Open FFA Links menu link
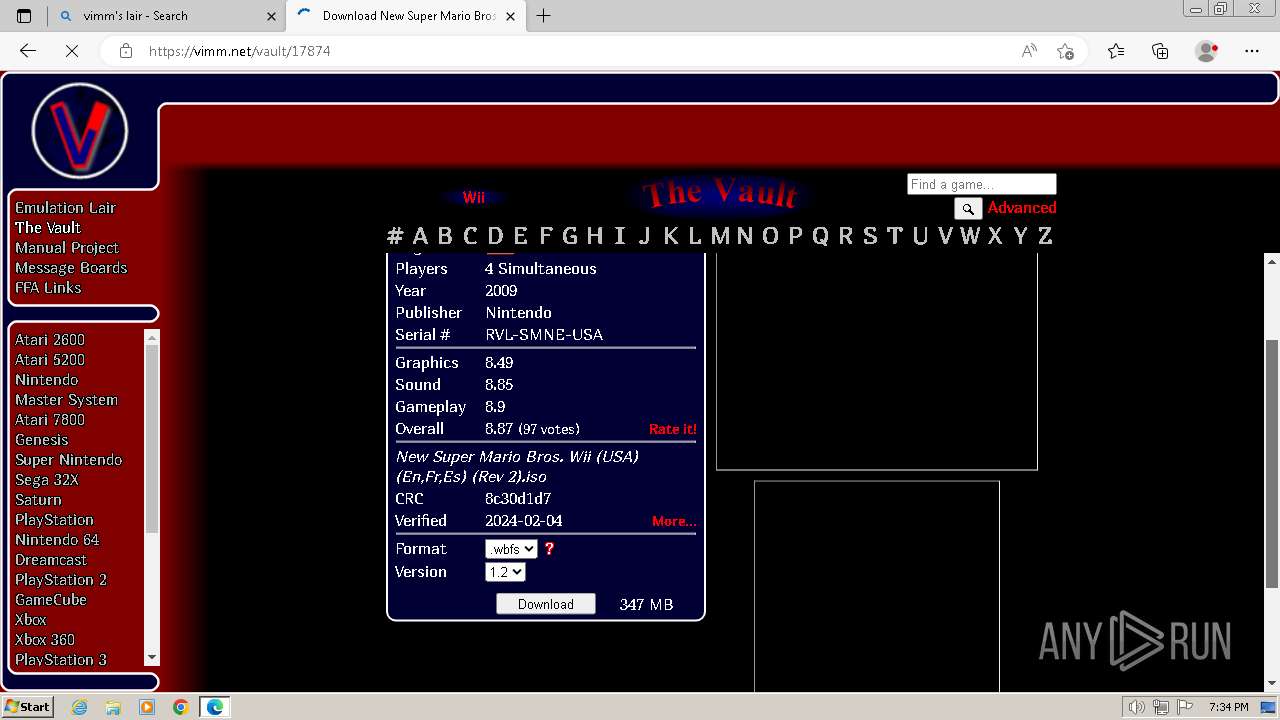This screenshot has width=1280, height=720. click(x=48, y=288)
